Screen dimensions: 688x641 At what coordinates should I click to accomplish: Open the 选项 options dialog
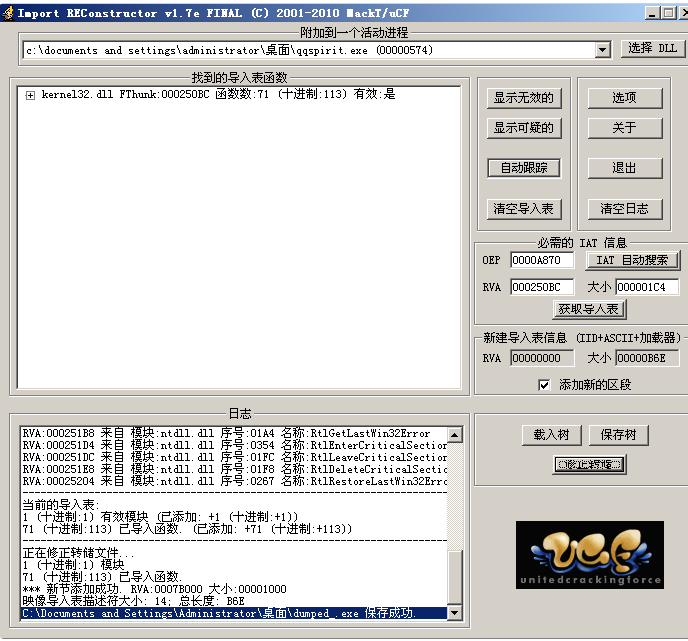pyautogui.click(x=625, y=98)
